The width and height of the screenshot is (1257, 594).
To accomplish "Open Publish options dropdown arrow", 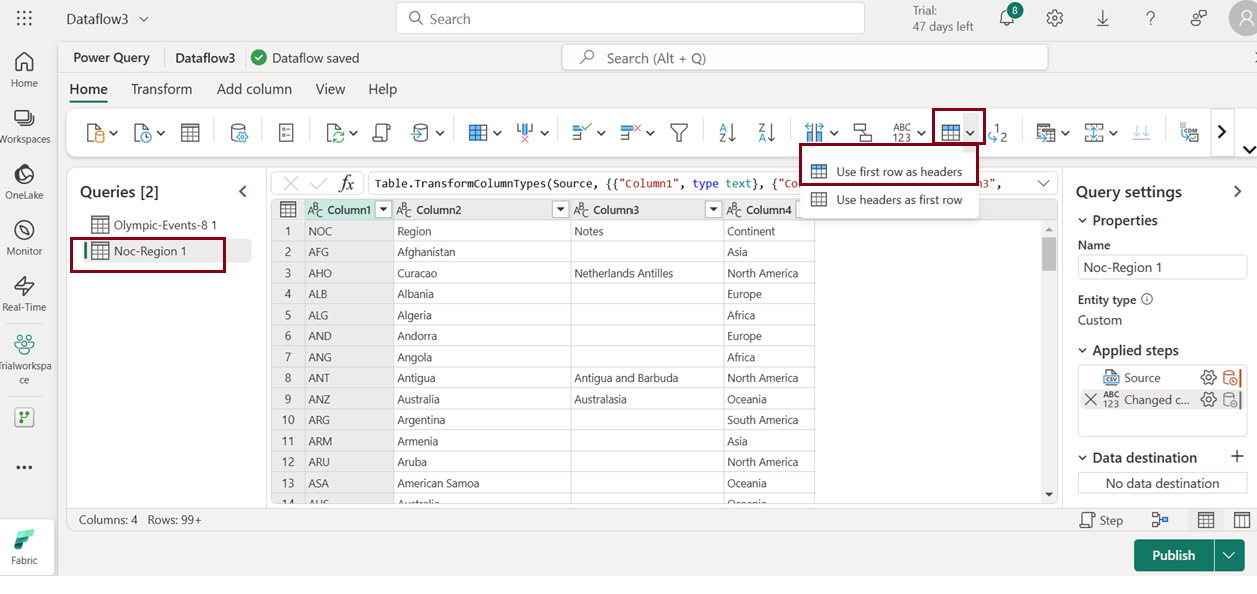I will (x=1229, y=555).
